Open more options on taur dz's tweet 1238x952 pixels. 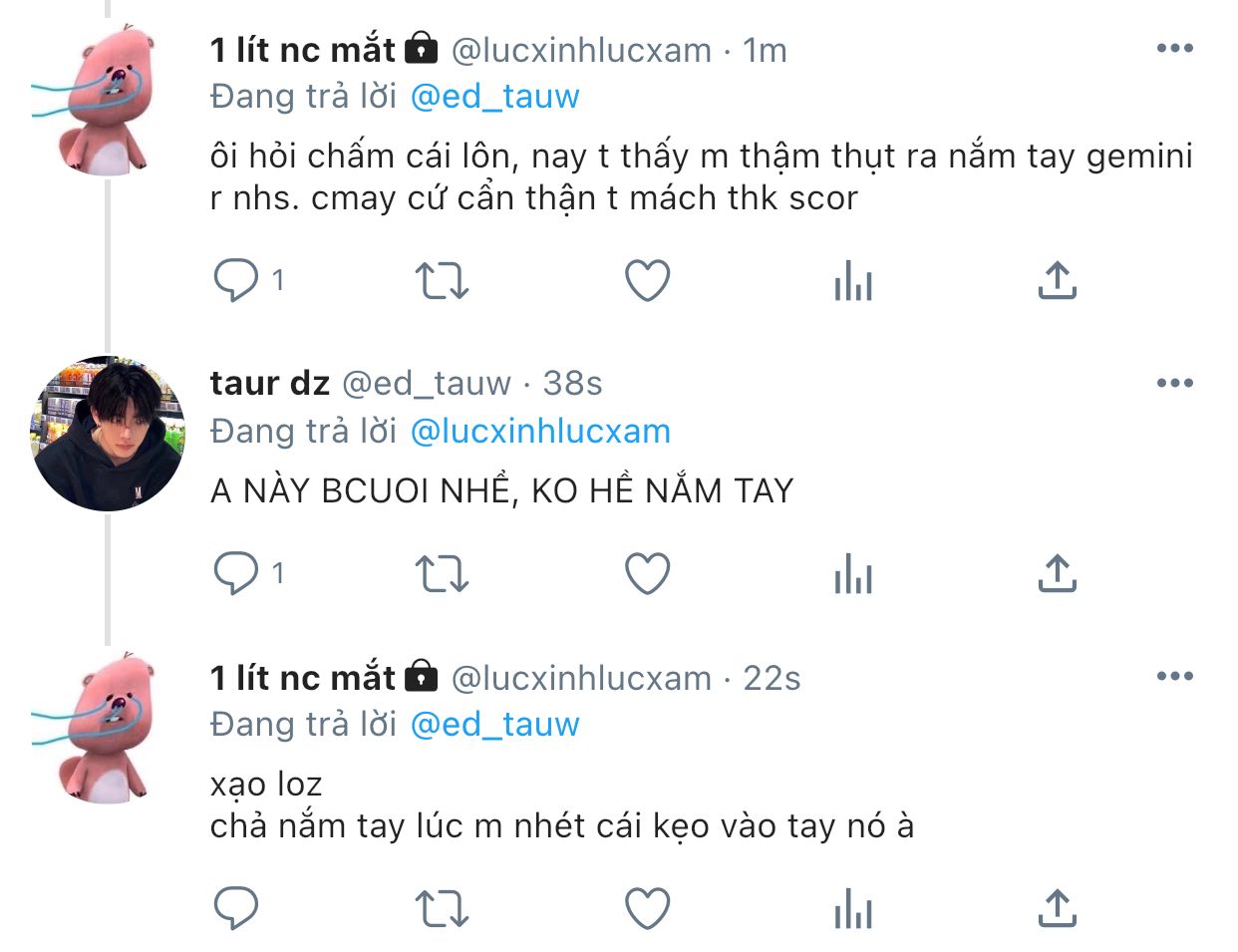tap(1174, 383)
